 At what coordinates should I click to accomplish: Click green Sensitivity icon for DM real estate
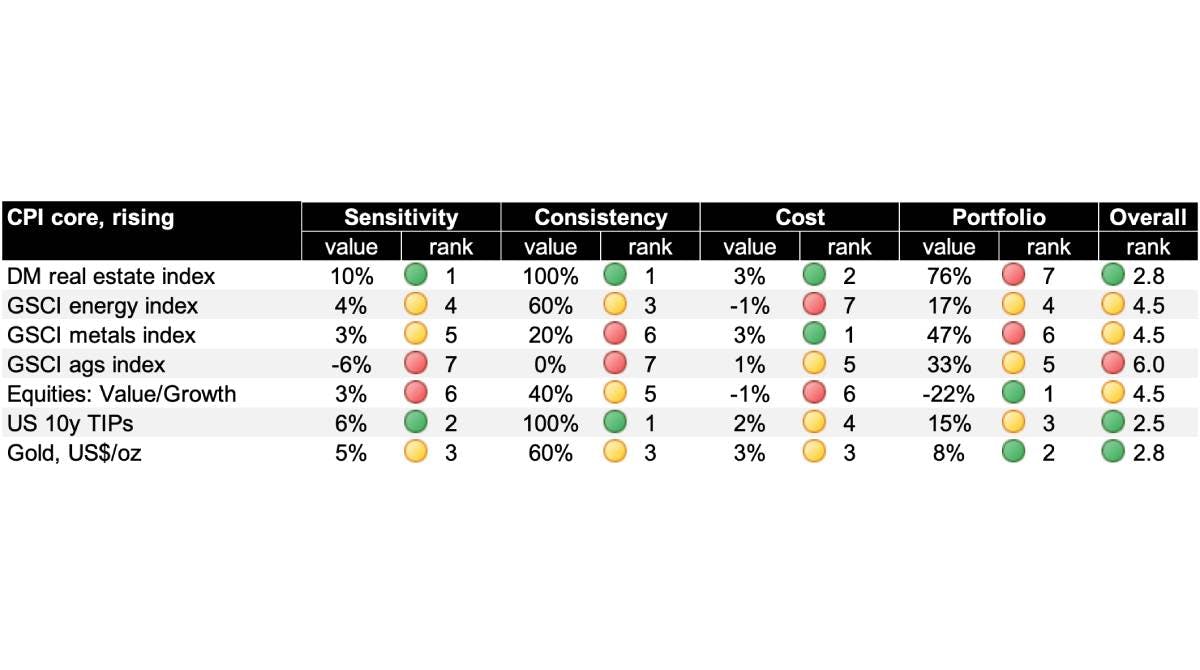pos(416,275)
